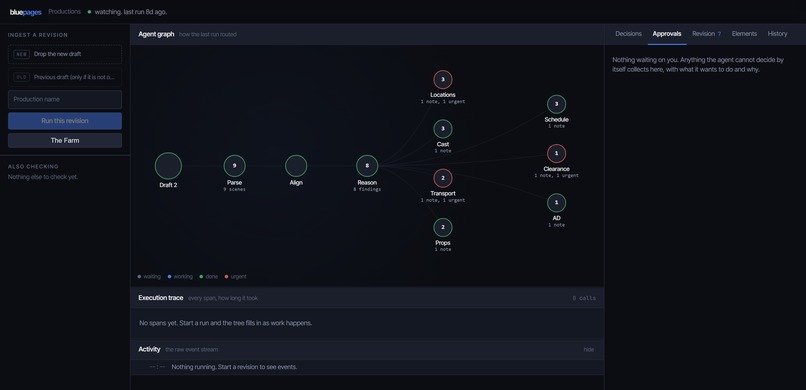Click the waiting legend dot
Viewport: 806px width, 390px height.
(x=139, y=276)
